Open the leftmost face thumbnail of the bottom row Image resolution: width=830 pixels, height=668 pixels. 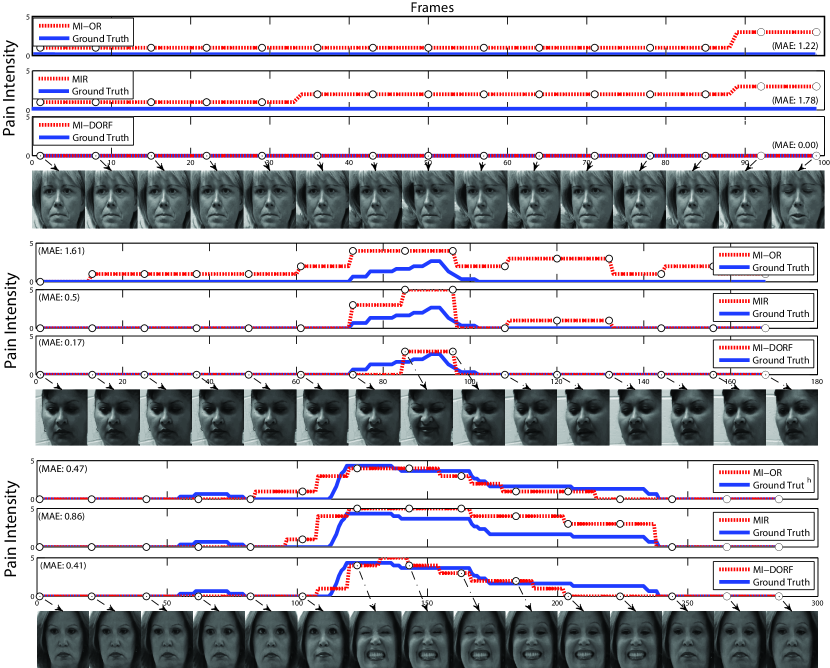(x=63, y=639)
